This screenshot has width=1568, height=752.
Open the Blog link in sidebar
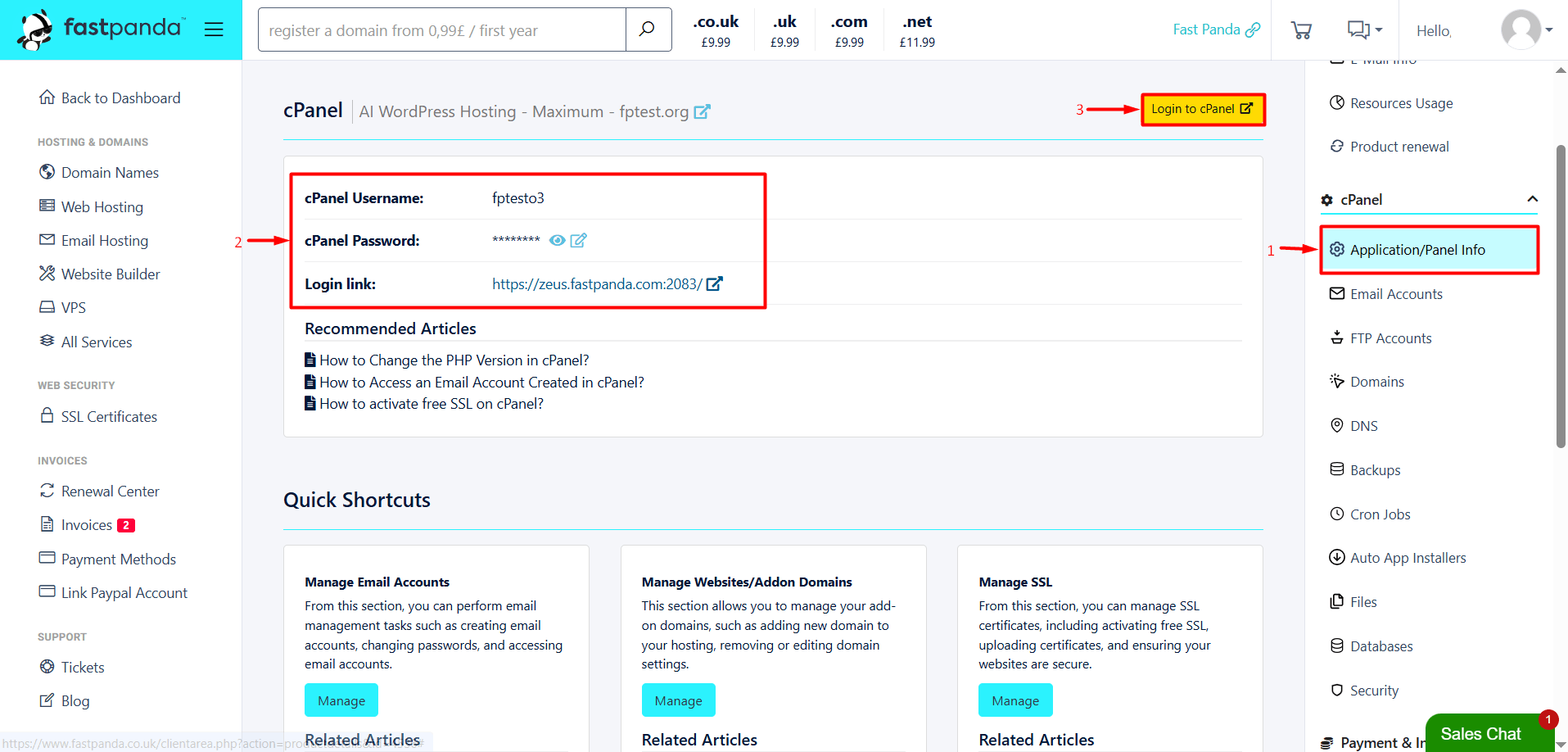pyautogui.click(x=64, y=700)
